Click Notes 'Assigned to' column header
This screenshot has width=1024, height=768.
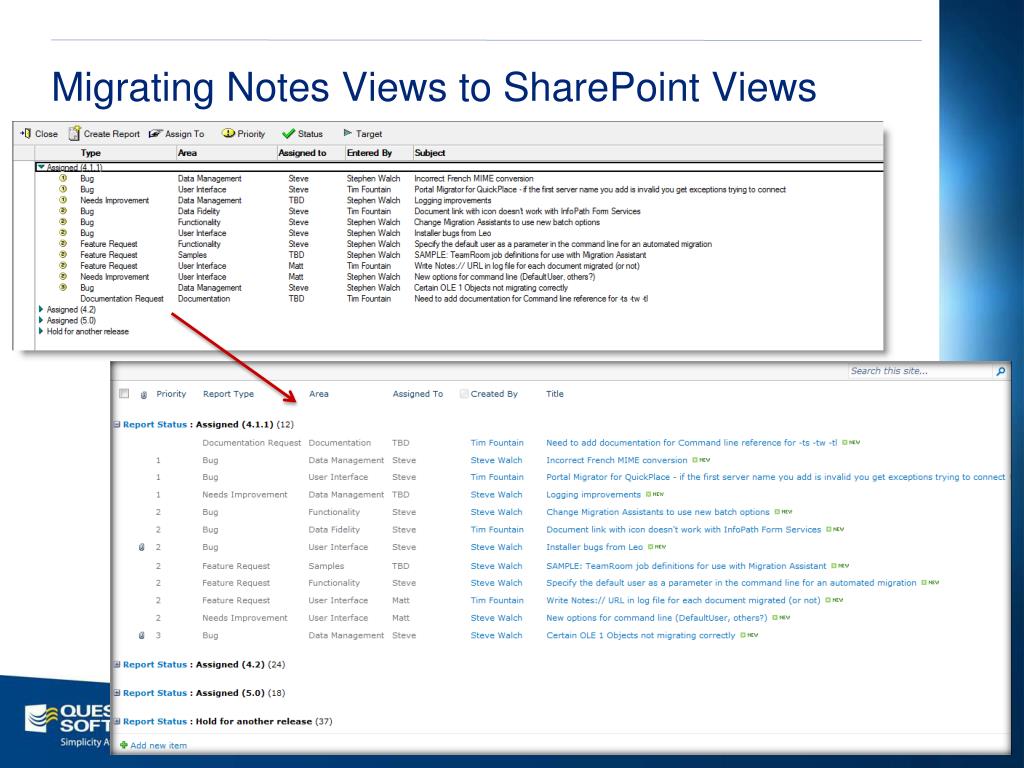[x=302, y=153]
